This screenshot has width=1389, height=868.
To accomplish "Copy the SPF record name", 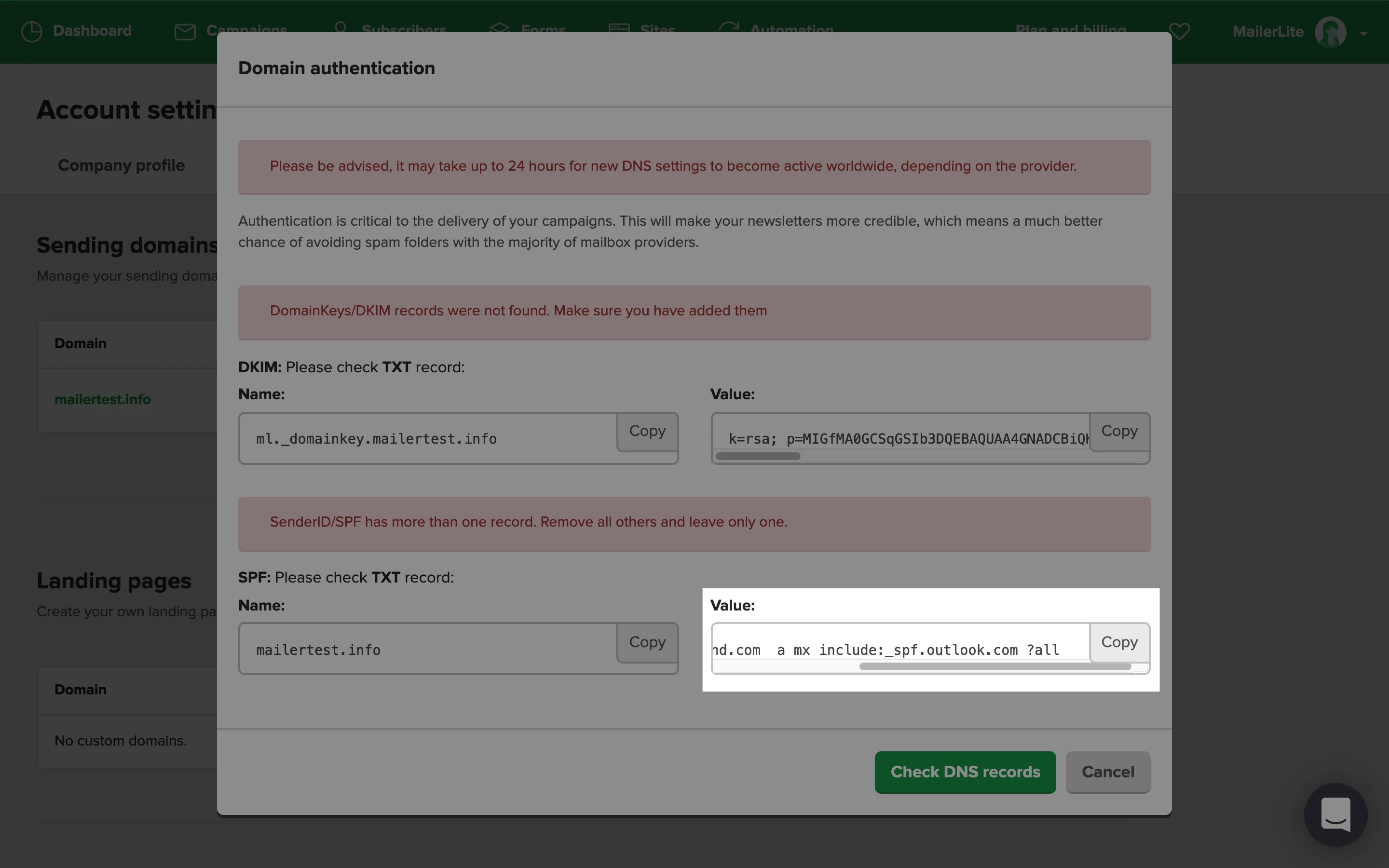I will [647, 642].
